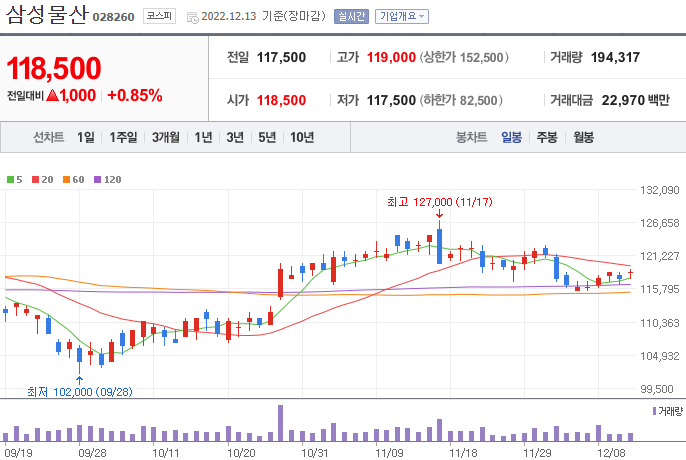The height and width of the screenshot is (460, 686).
Task: Select the 1주일 line chart tab
Action: (x=123, y=137)
